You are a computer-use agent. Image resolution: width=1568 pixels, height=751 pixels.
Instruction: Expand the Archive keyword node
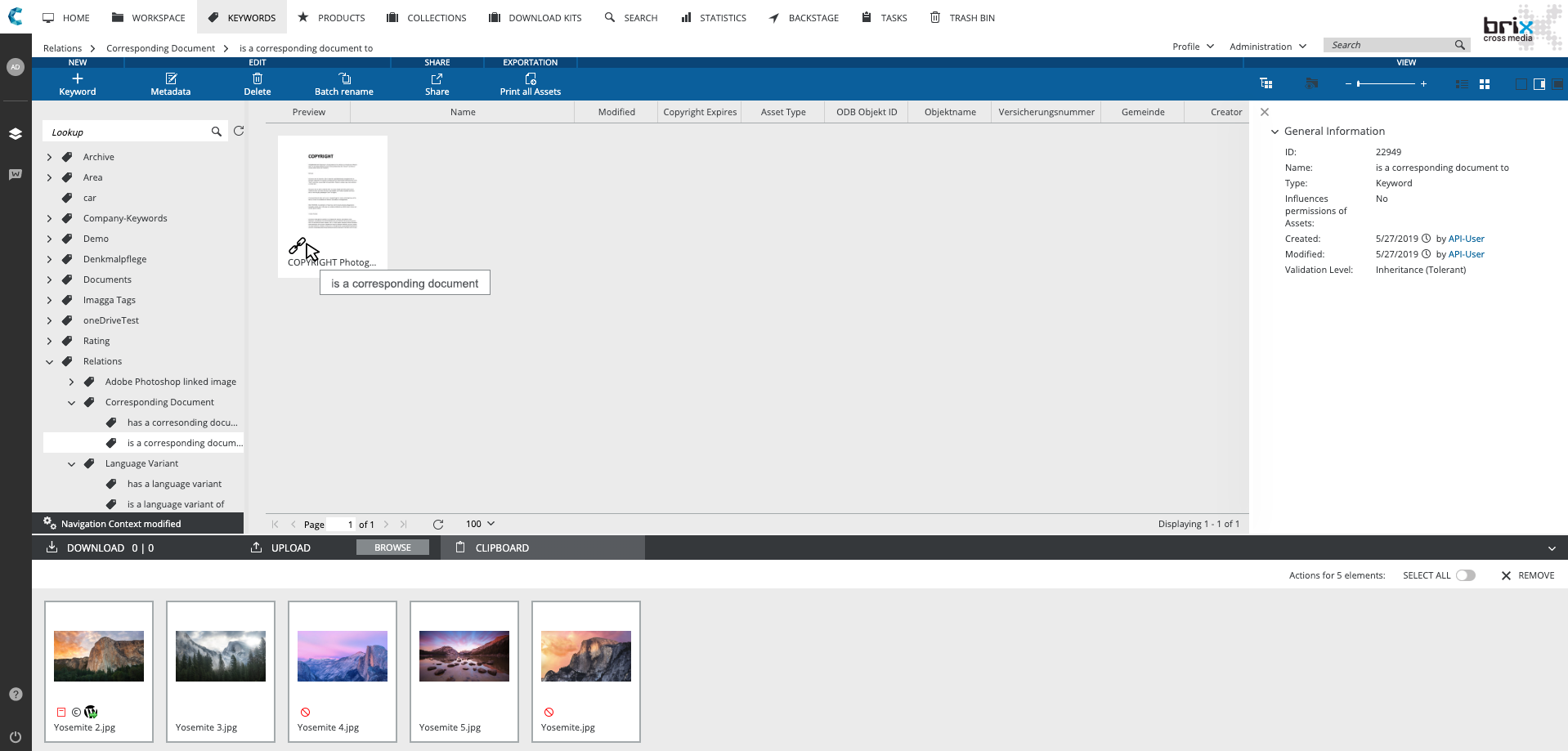tap(50, 157)
